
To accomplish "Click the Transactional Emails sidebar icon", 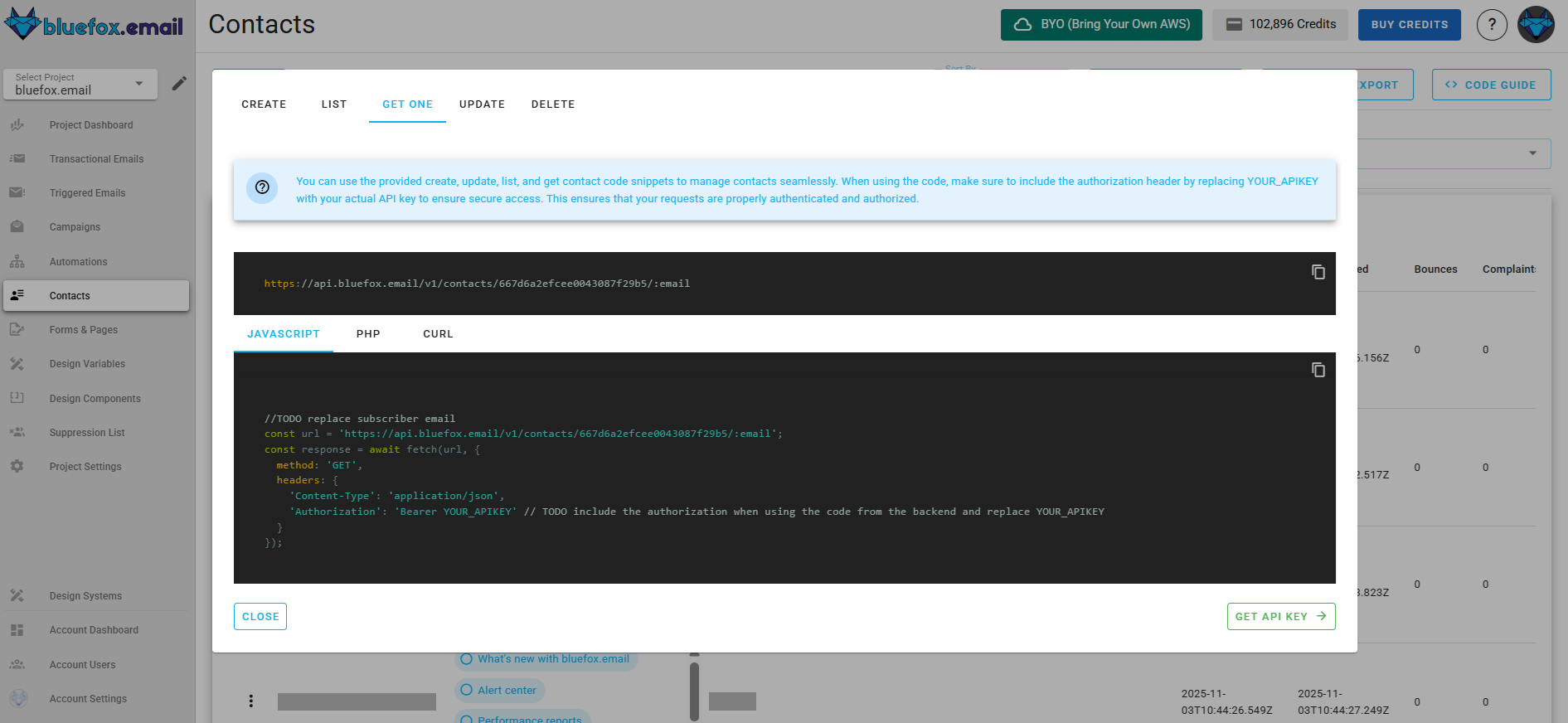I will coord(17,159).
